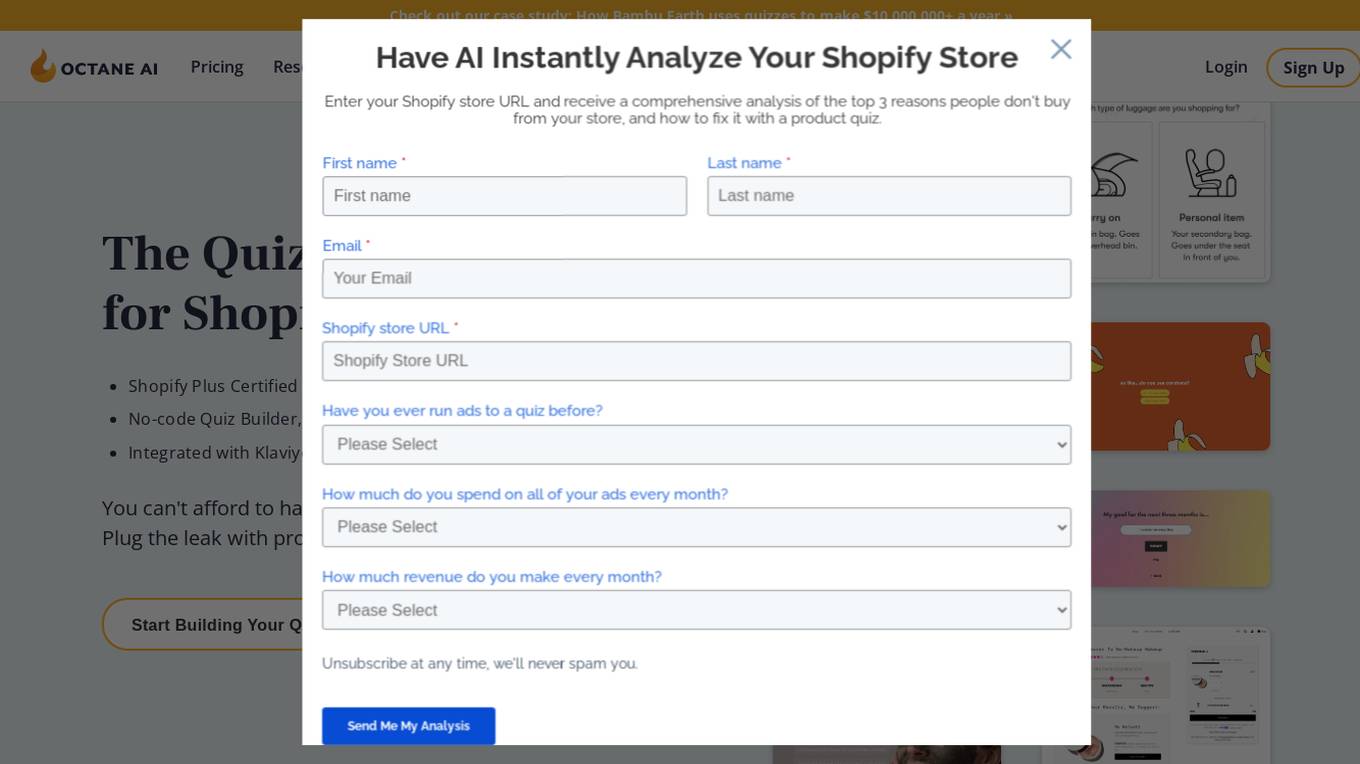Click the 'No-code Quiz Builder' bullet text
This screenshot has height=764, width=1360.
click(x=214, y=419)
